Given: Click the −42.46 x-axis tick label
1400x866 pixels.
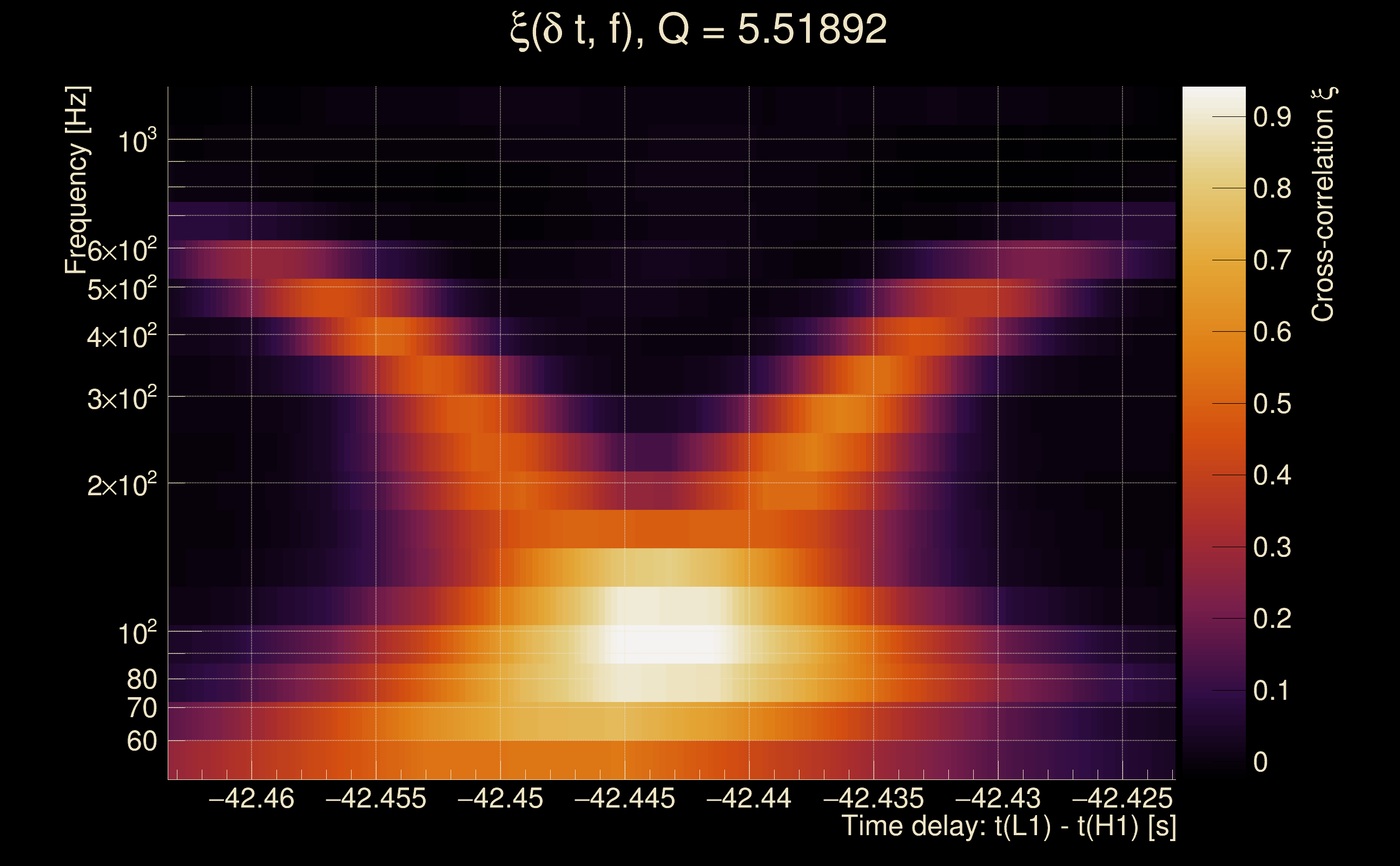Looking at the screenshot, I should click(x=251, y=798).
